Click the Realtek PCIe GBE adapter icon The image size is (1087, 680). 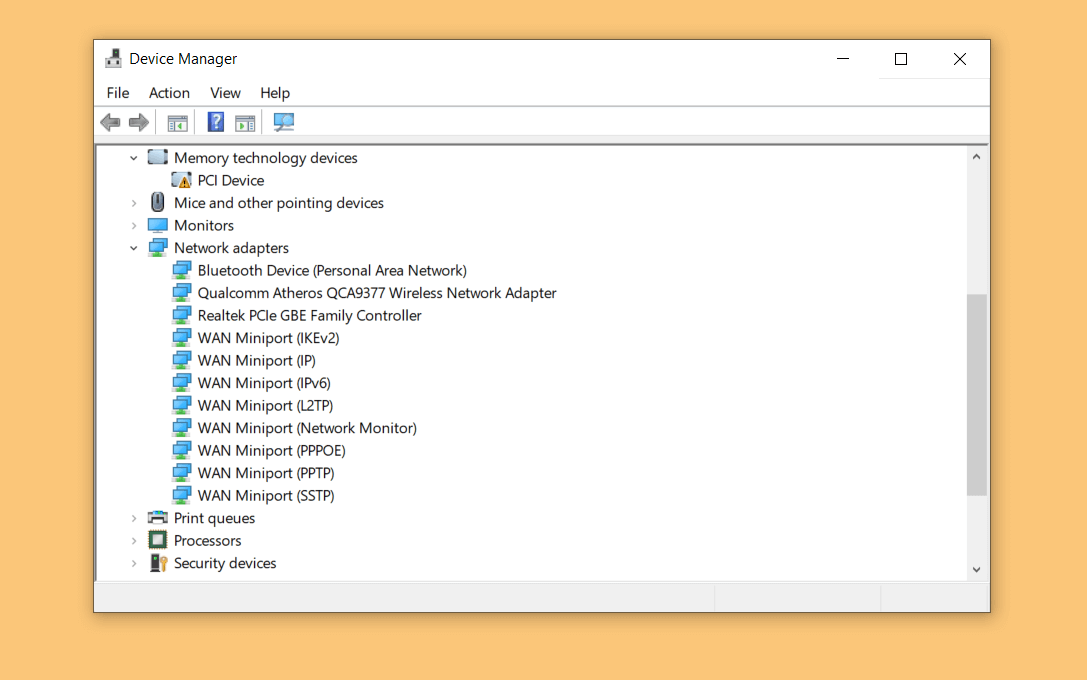pyautogui.click(x=182, y=315)
